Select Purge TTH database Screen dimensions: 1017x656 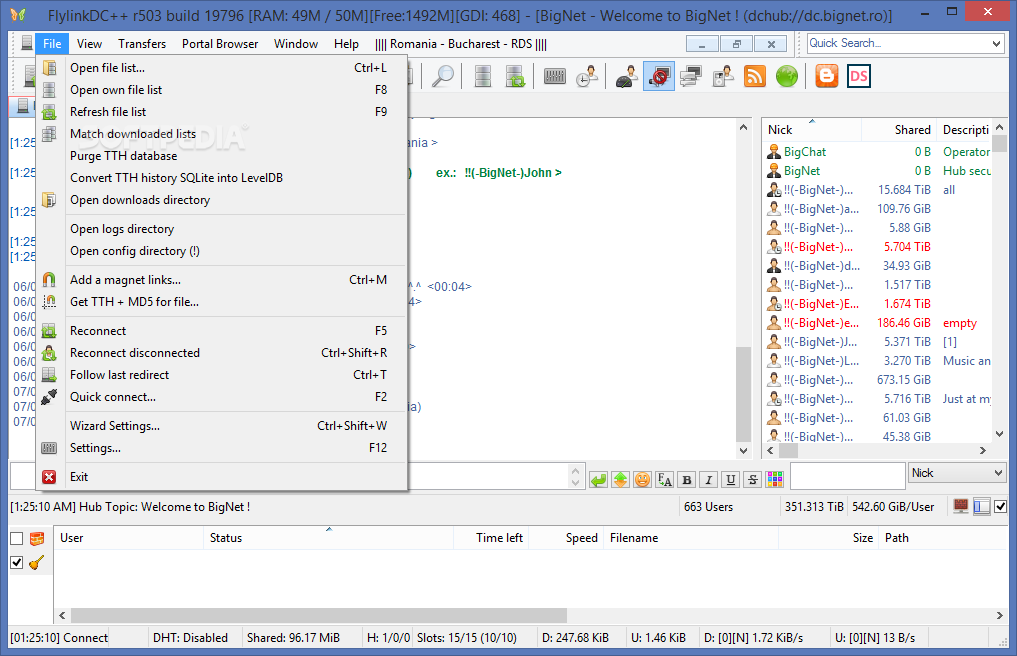click(222, 156)
